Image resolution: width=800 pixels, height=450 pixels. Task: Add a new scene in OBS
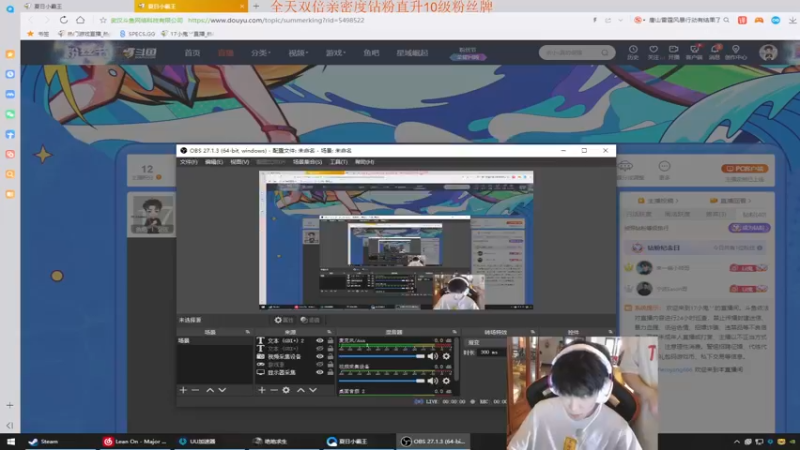(x=183, y=390)
